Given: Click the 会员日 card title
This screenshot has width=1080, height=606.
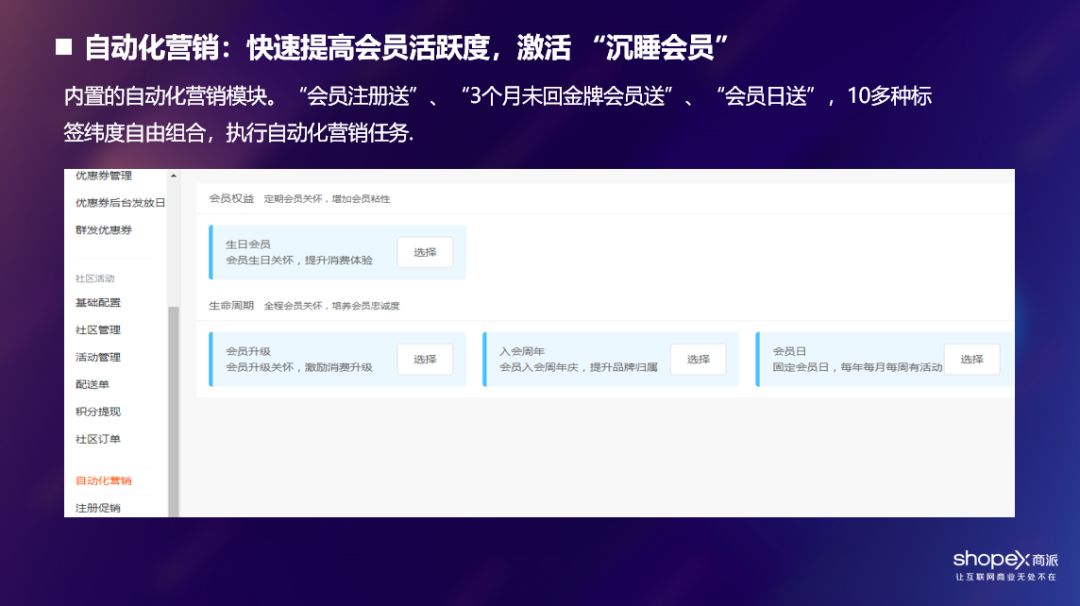Looking at the screenshot, I should (x=789, y=351).
